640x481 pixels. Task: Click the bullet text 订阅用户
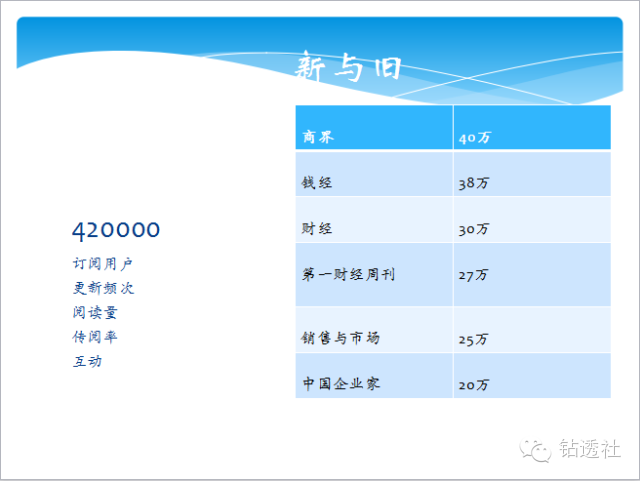click(x=102, y=264)
